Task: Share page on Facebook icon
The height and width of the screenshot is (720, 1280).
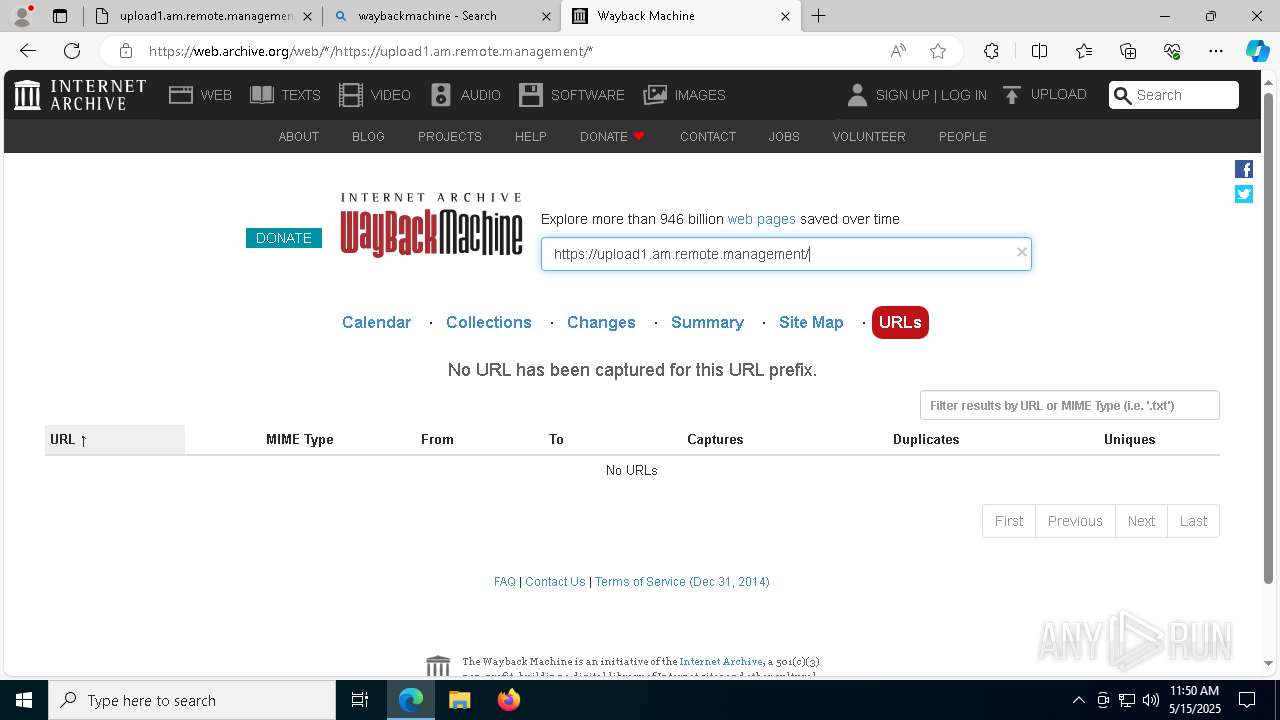Action: (x=1244, y=169)
